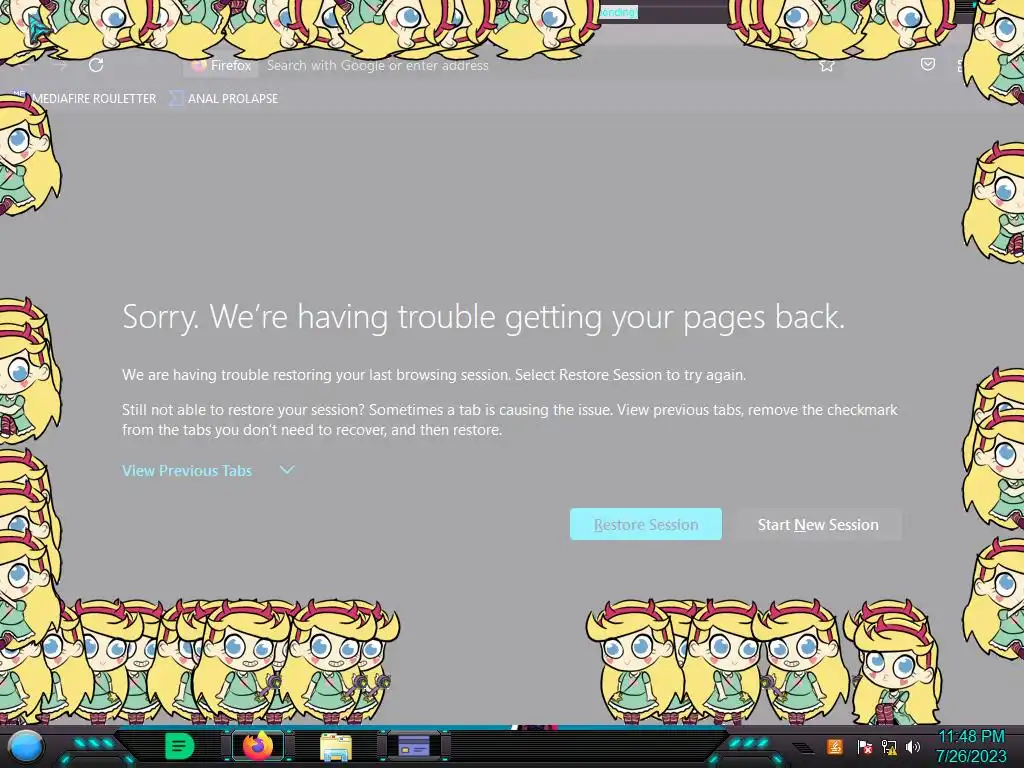The height and width of the screenshot is (768, 1024).
Task: Open the purple window app in taskbar
Action: click(x=414, y=746)
